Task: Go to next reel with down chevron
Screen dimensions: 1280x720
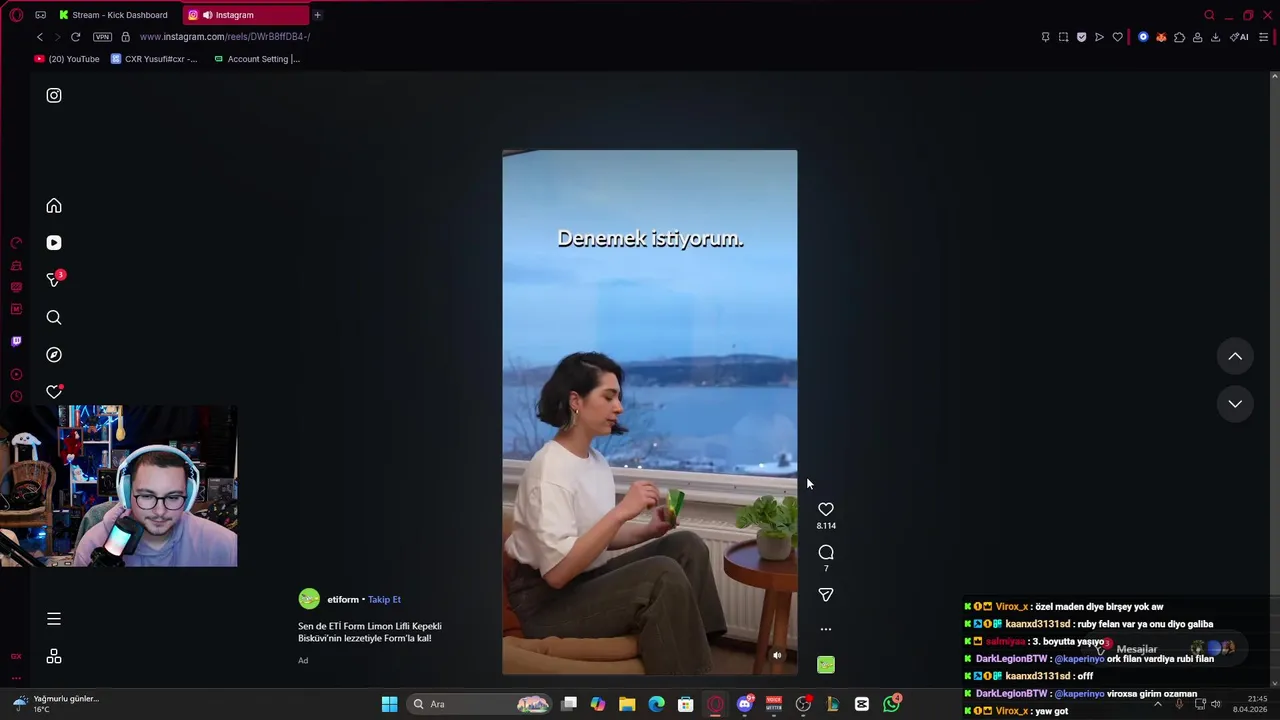Action: point(1235,404)
